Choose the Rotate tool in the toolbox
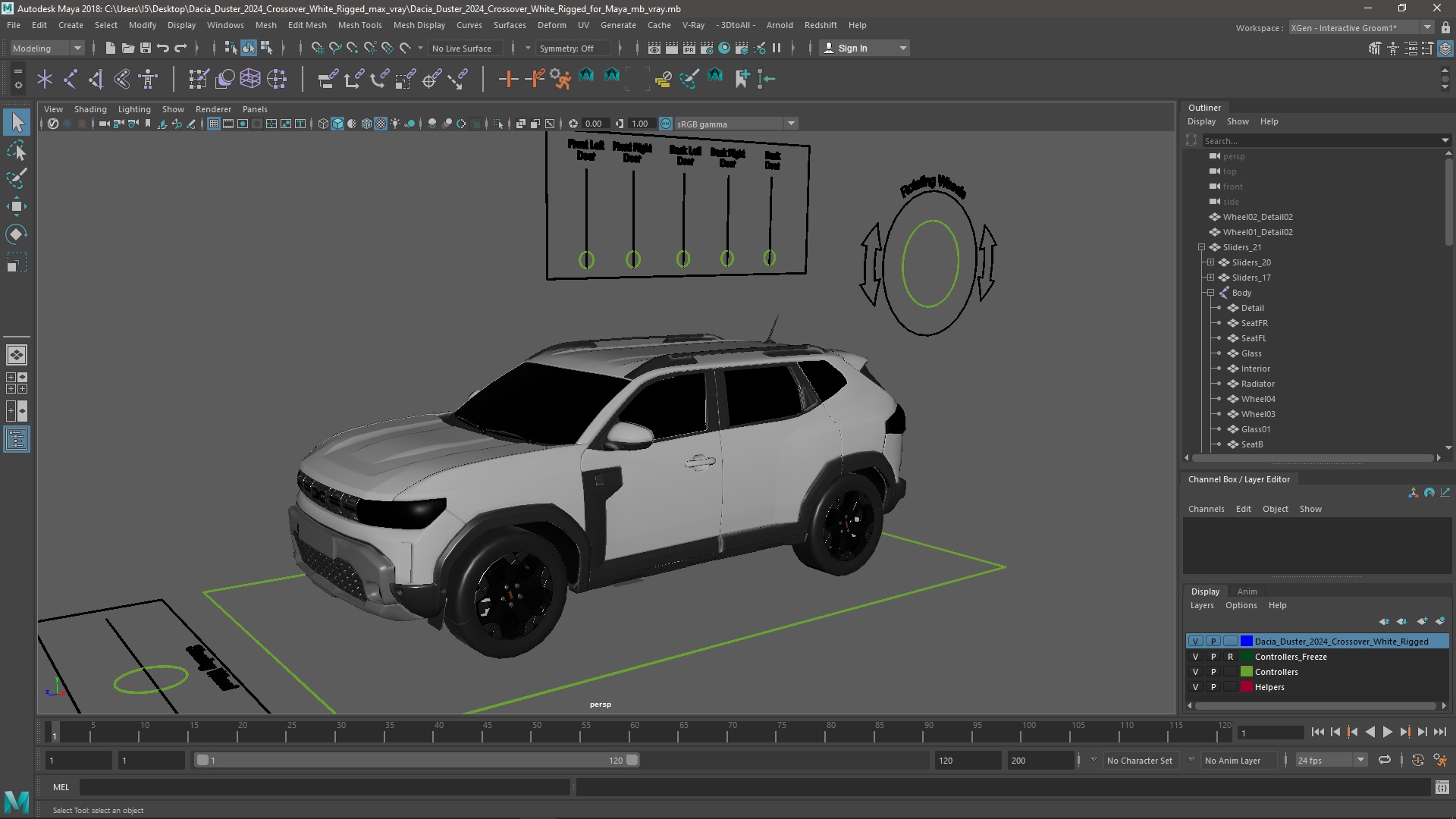Screen dimensions: 1456x819 click(17, 234)
